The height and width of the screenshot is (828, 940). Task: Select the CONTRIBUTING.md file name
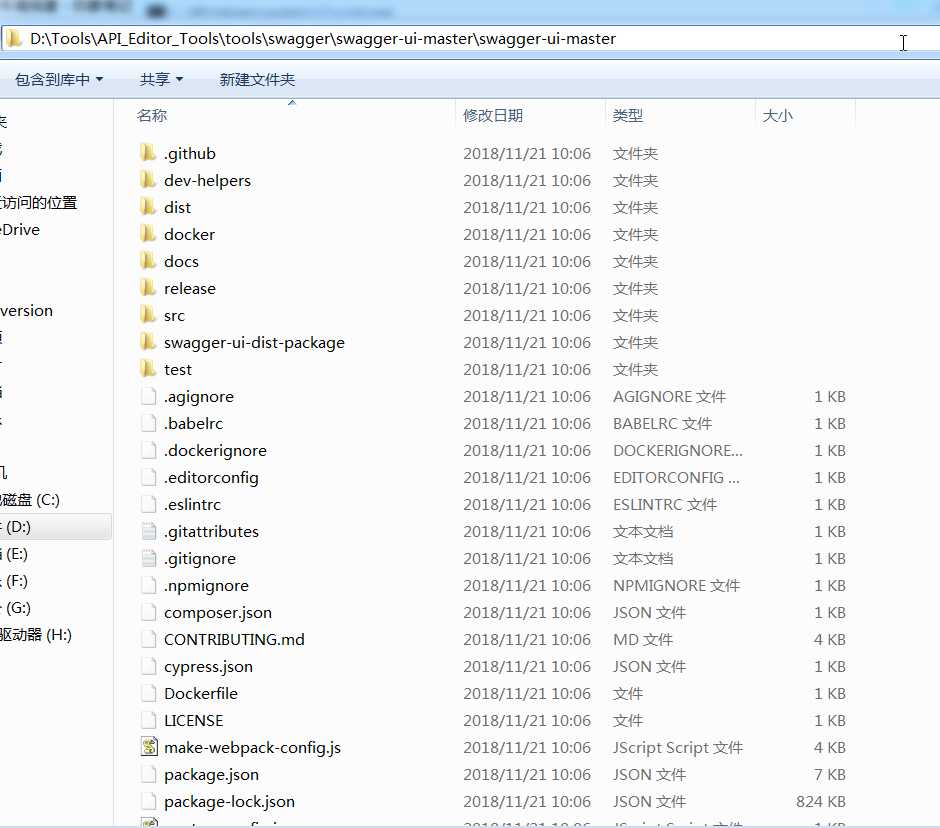(234, 639)
